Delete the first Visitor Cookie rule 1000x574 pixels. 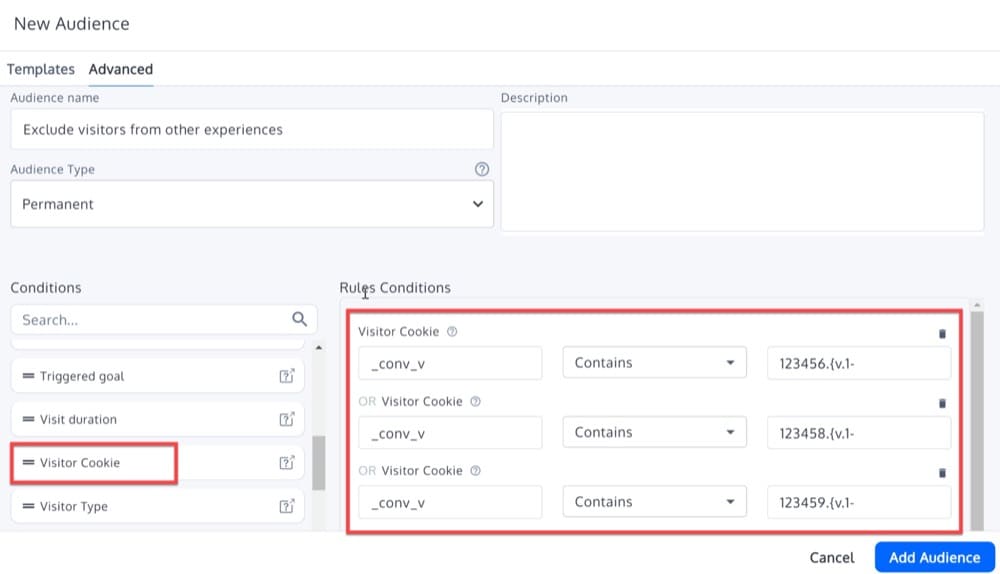[x=941, y=334]
